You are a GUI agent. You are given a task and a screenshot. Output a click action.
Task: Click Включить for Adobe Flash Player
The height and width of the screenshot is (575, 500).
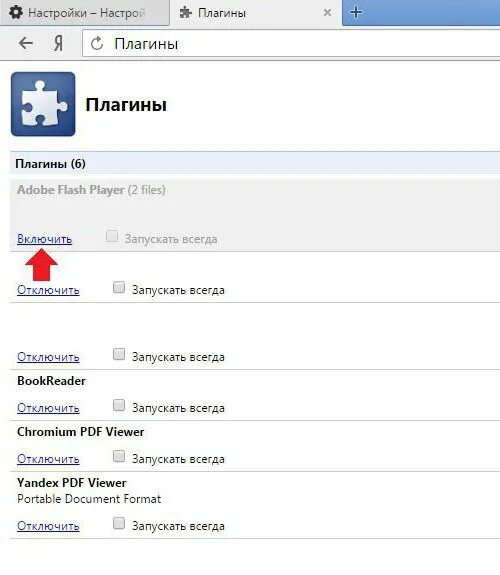44,239
